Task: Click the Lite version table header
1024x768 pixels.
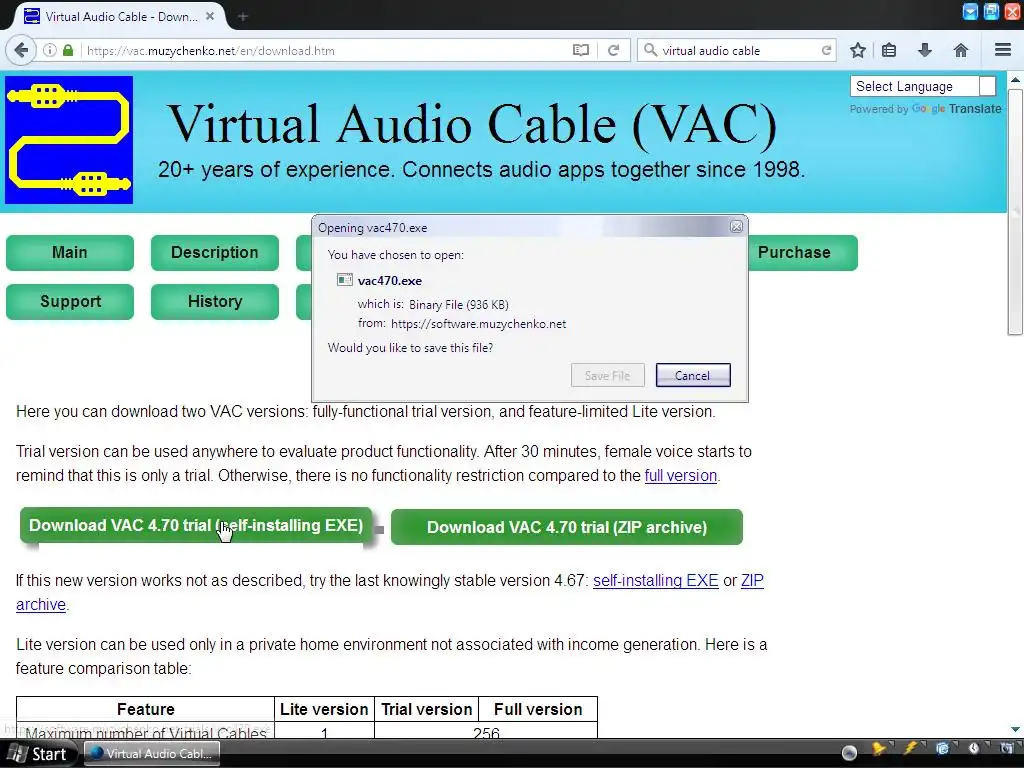Action: pyautogui.click(x=324, y=709)
